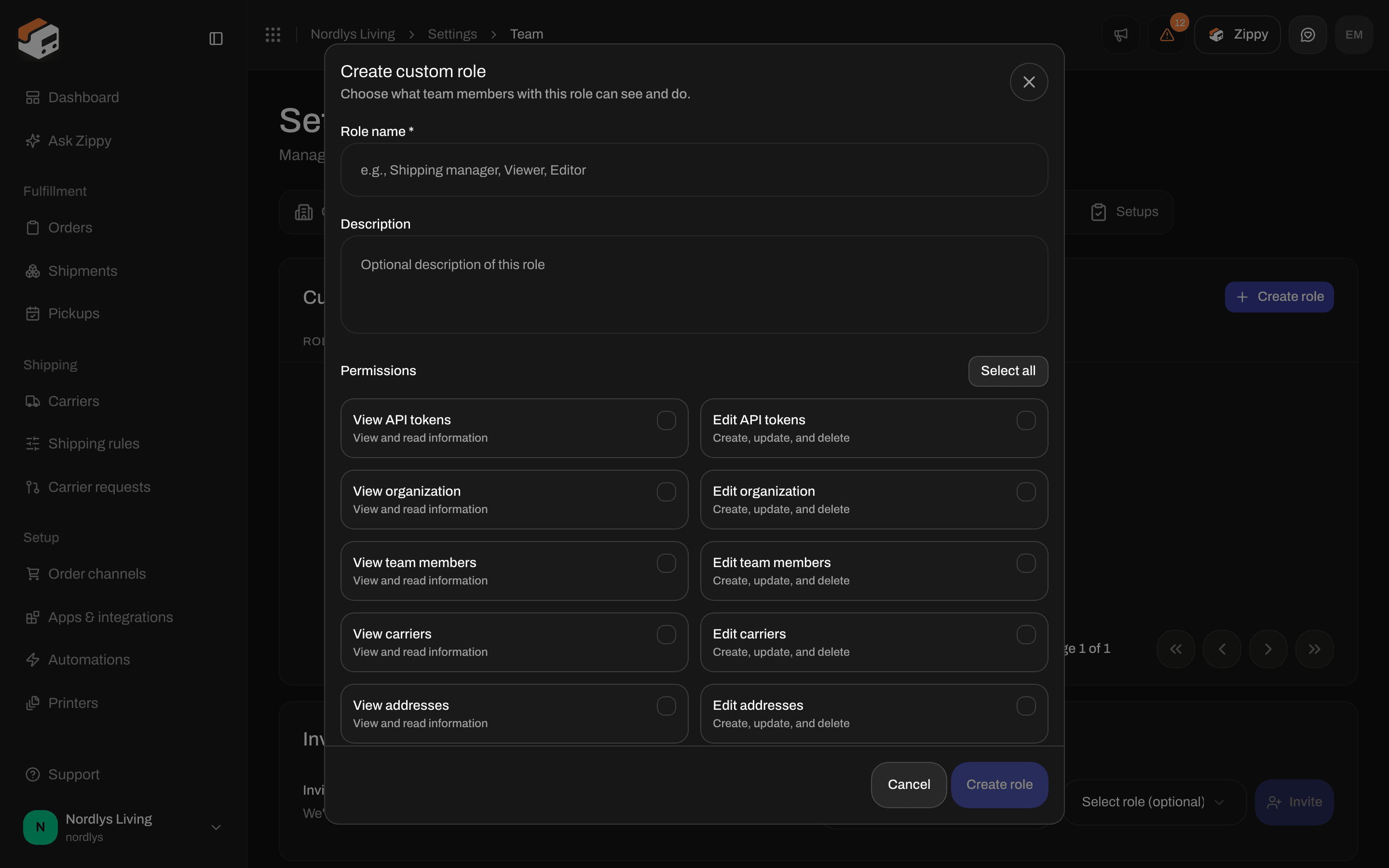The image size is (1389, 868).
Task: Submit the dialog's Create role button
Action: [999, 785]
